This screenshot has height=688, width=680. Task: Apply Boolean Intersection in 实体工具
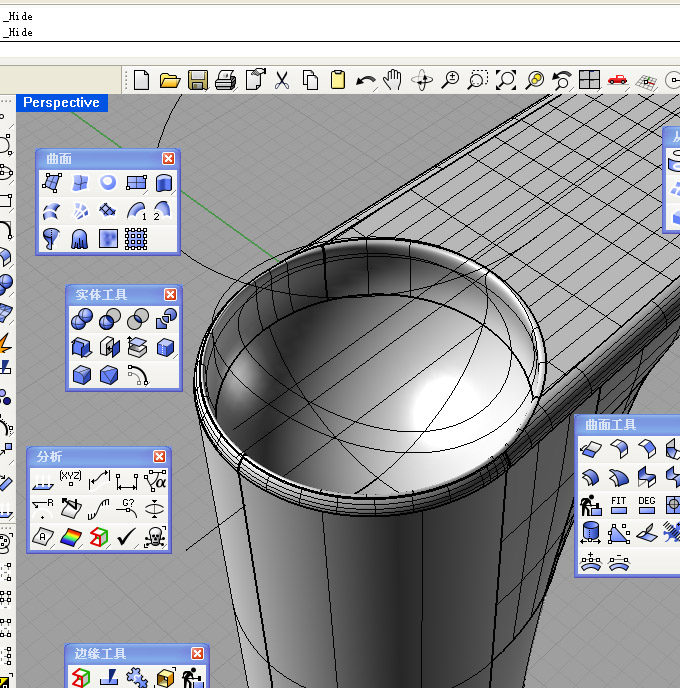pos(138,319)
